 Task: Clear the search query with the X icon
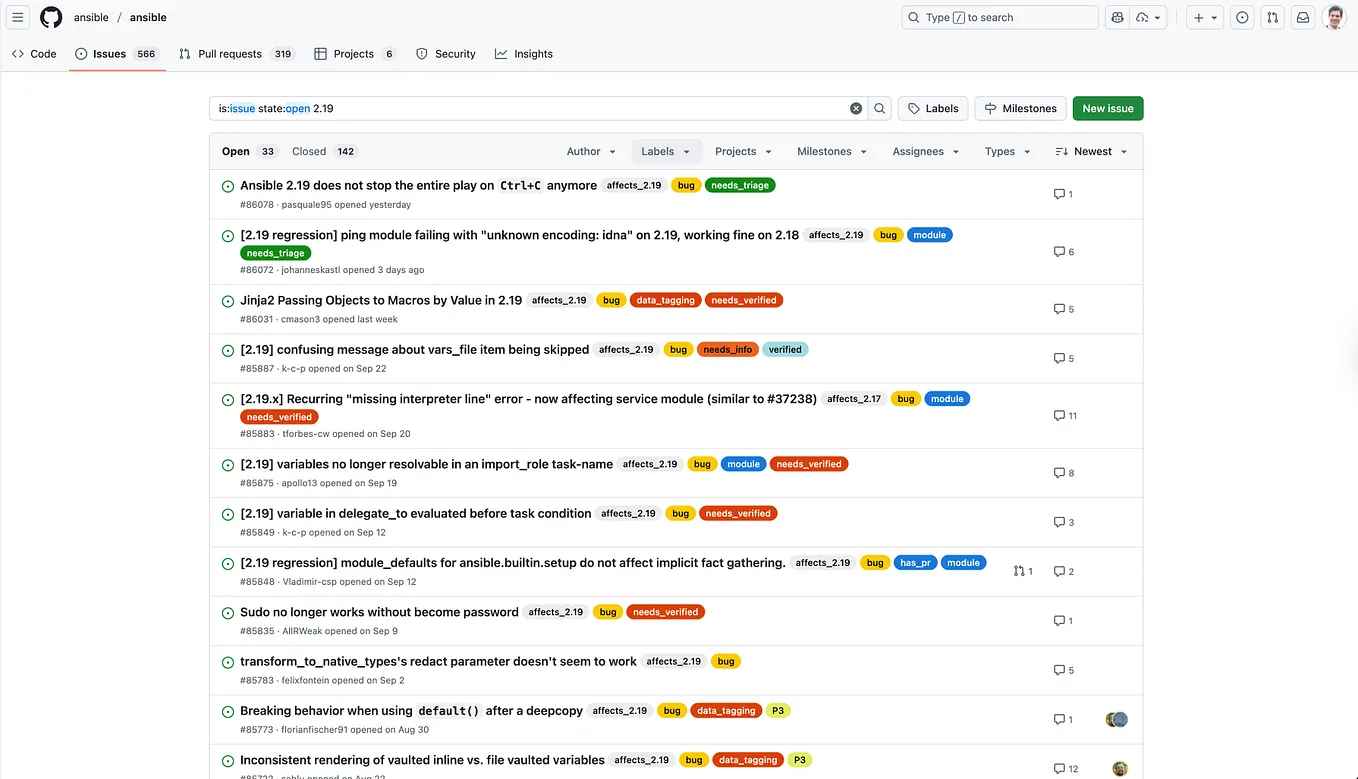tap(856, 108)
